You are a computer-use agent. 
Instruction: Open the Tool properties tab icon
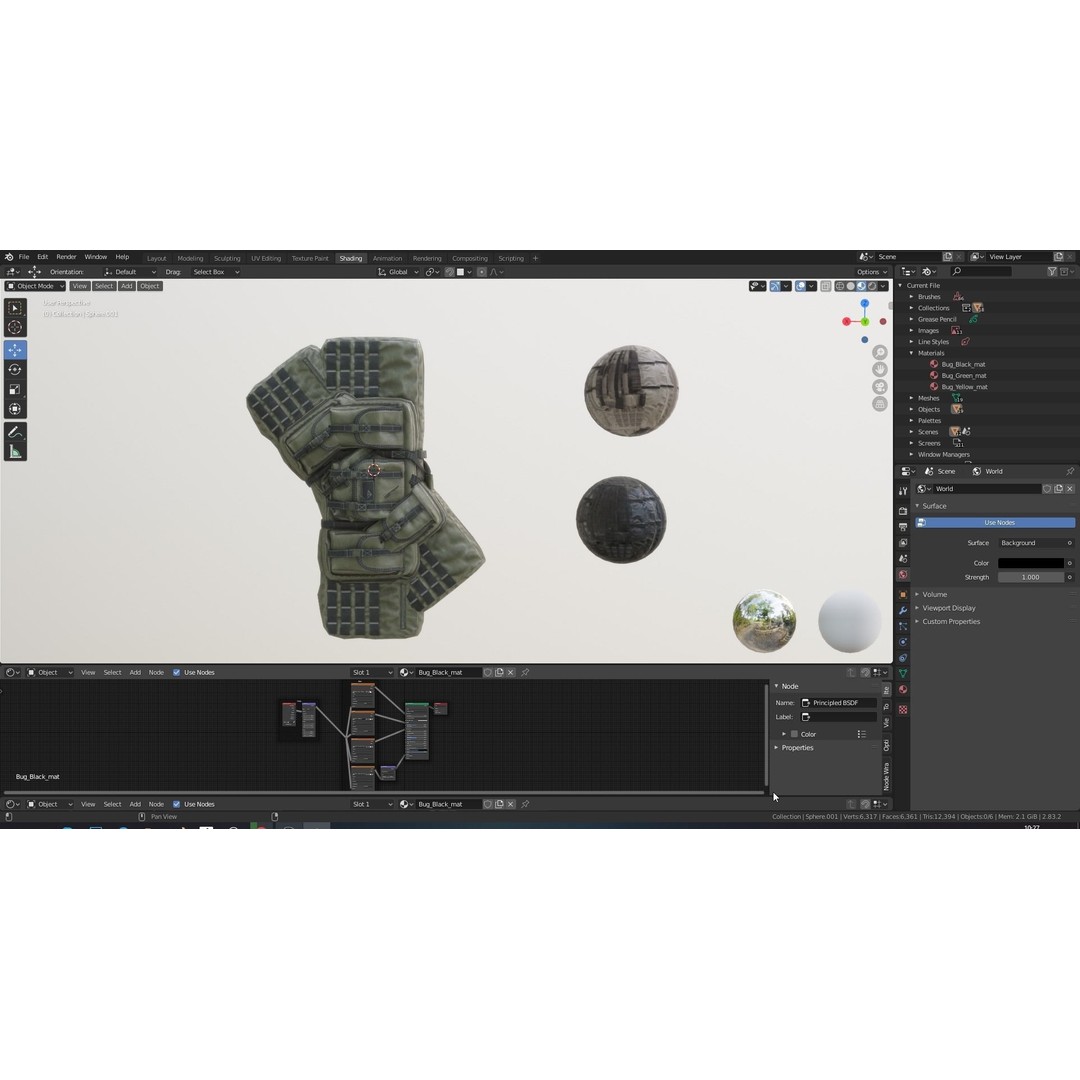pyautogui.click(x=903, y=491)
